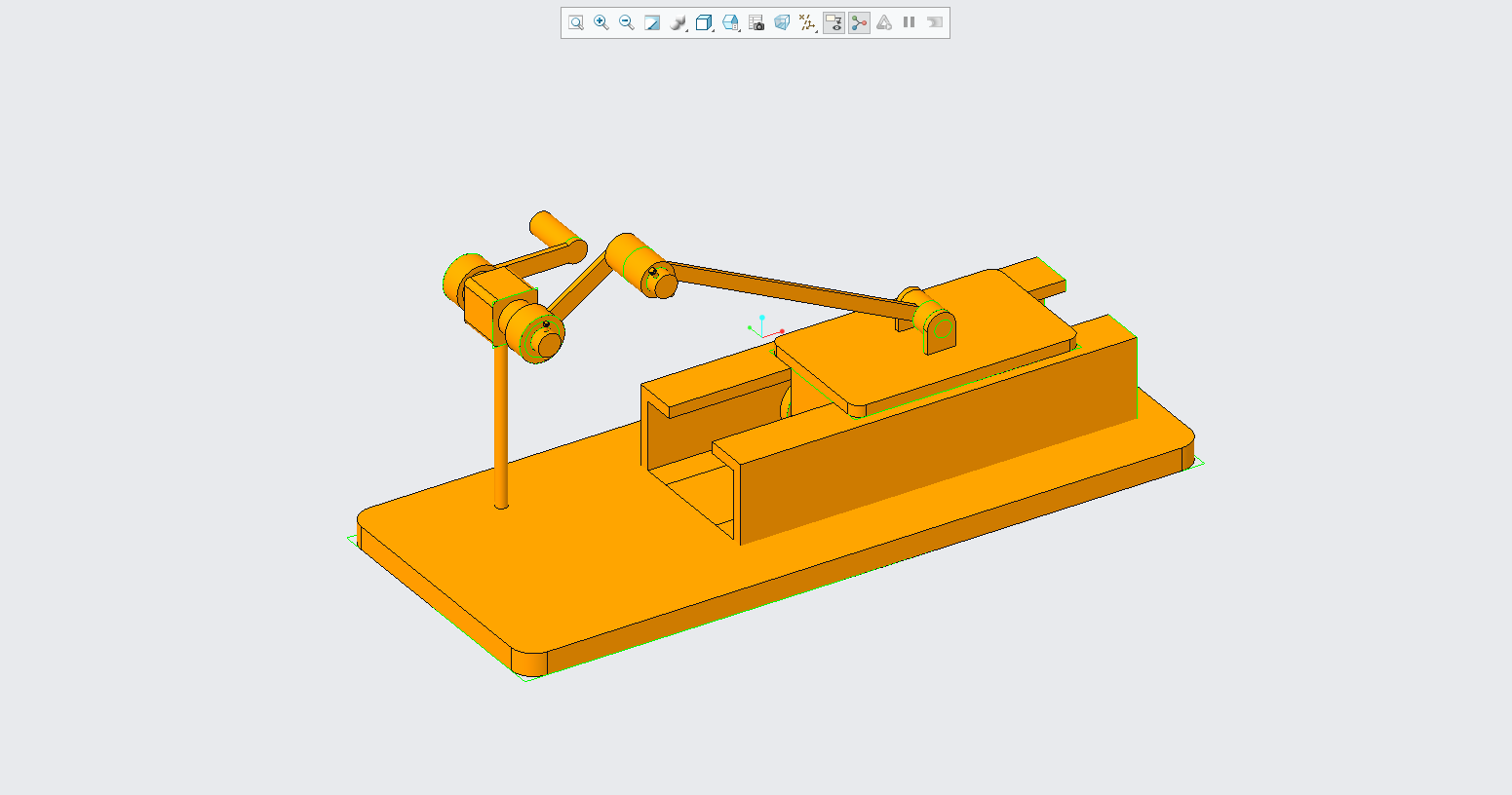Select the Zoom Out tool
This screenshot has height=795, width=1512.
[x=627, y=22]
